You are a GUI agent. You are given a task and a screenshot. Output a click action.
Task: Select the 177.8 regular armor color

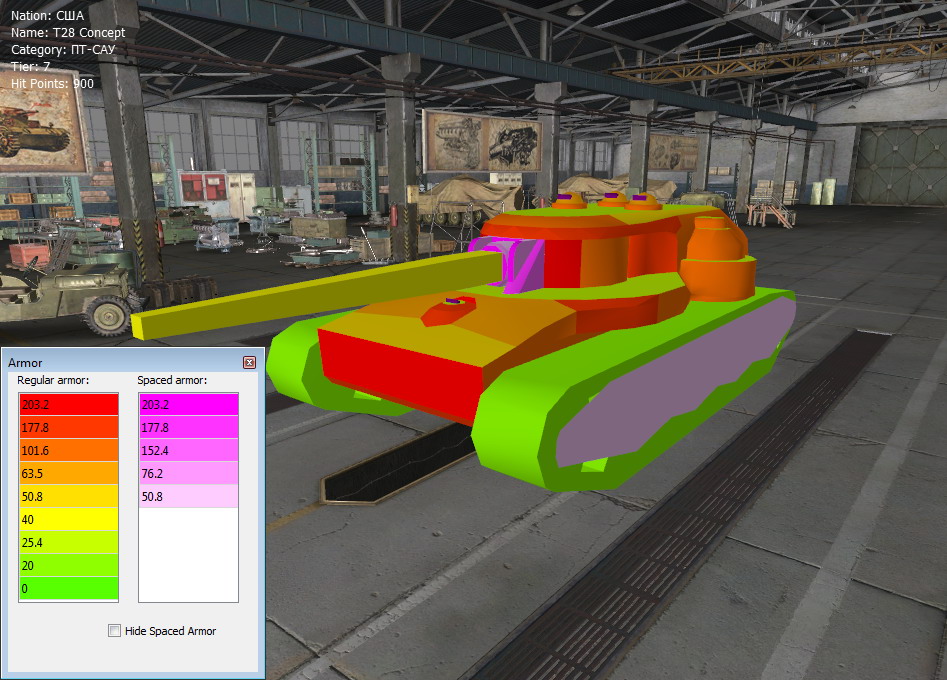pyautogui.click(x=68, y=427)
